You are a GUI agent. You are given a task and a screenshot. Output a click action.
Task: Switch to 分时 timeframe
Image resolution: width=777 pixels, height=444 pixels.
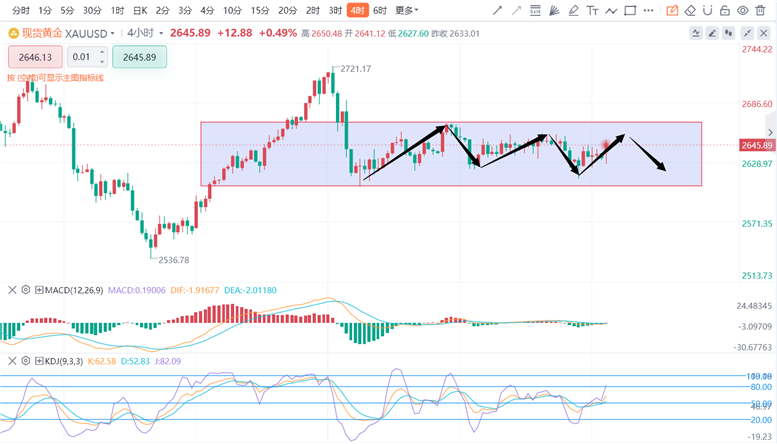[x=20, y=10]
